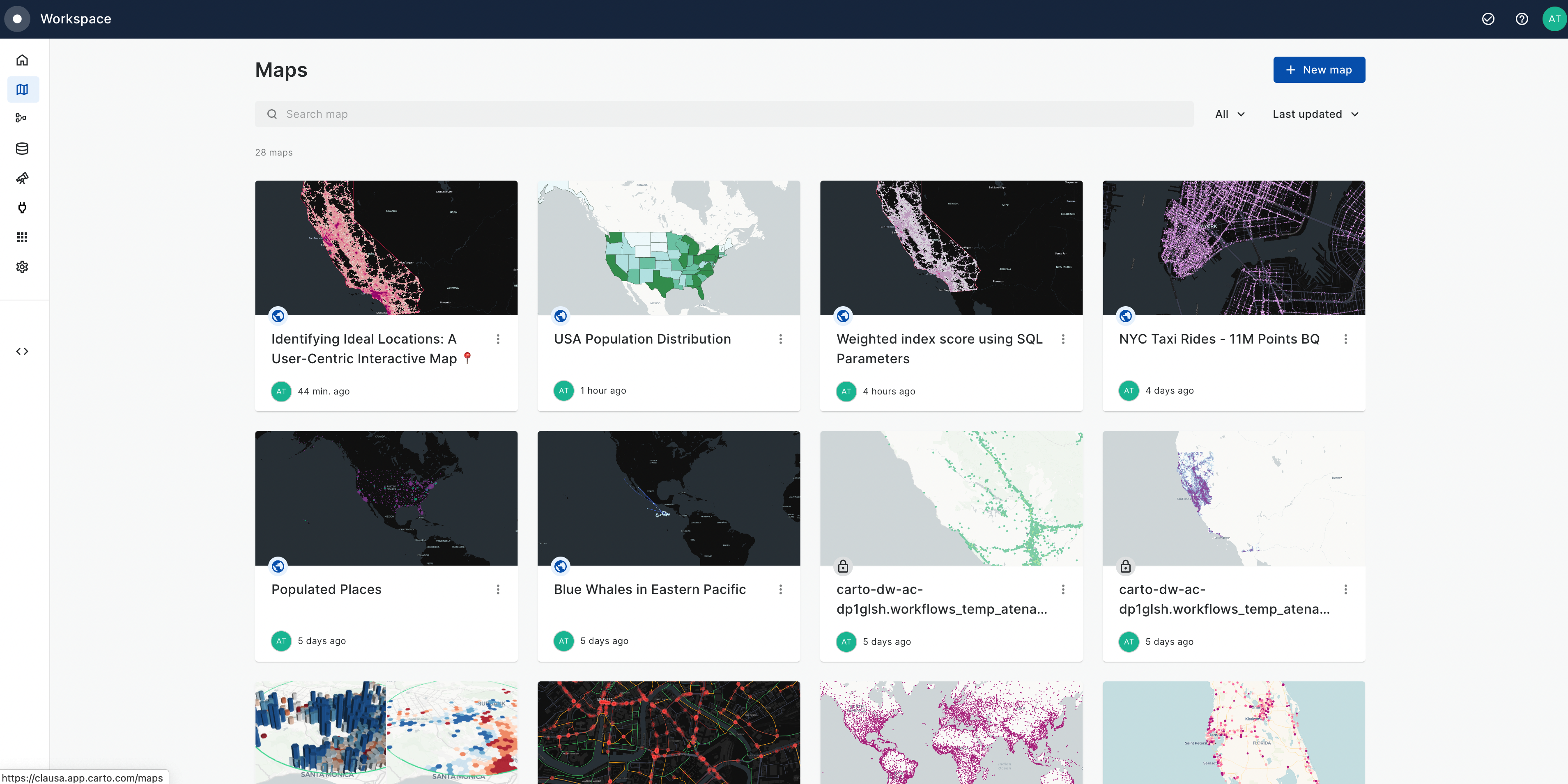
Task: Click the '4 days ago' timestamp
Action: (1169, 390)
